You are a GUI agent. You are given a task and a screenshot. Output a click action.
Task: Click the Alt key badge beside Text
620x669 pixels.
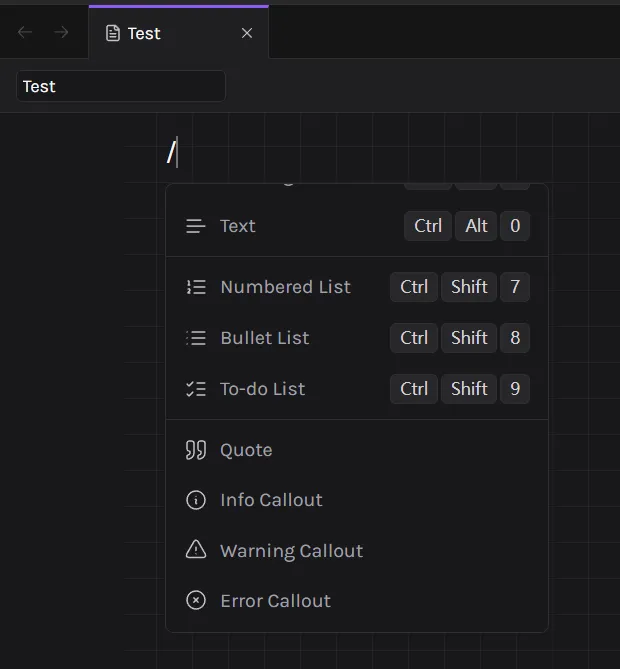click(x=476, y=226)
